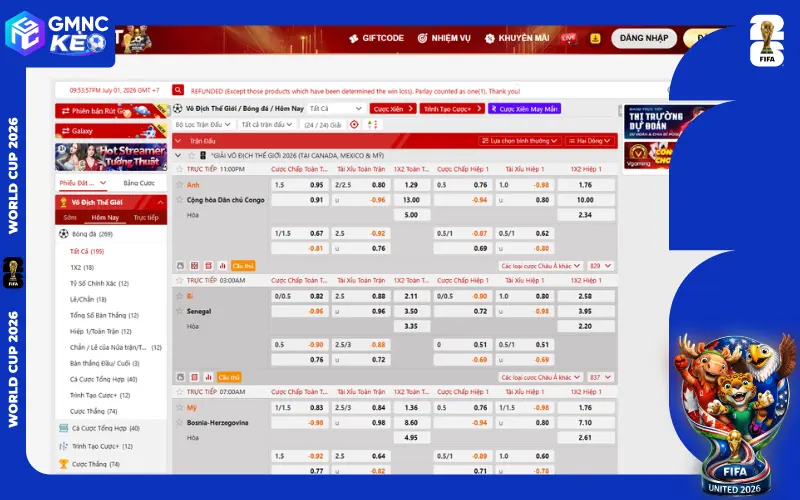Star the 11:00PM match row

(180, 169)
